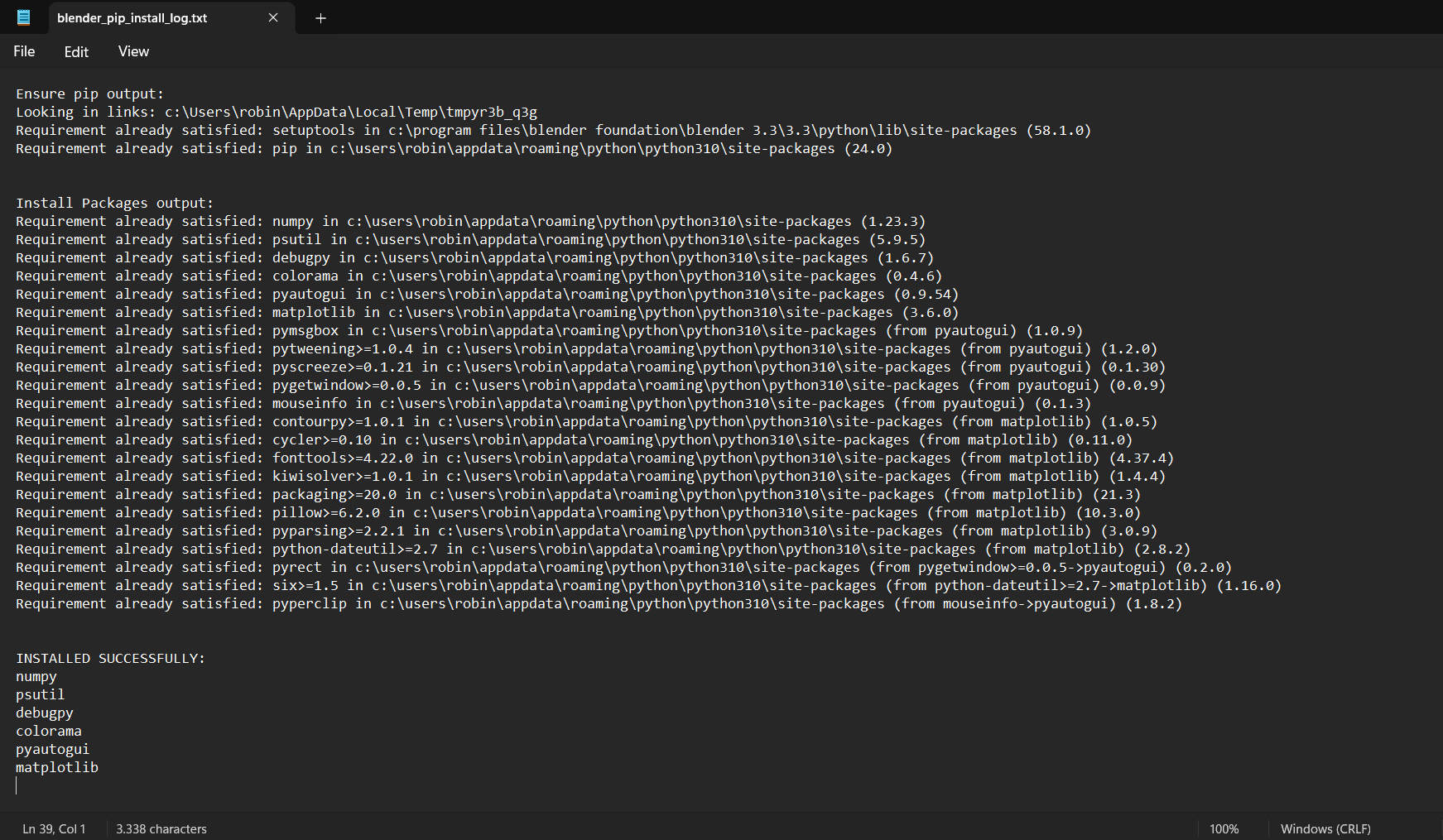Click the colorama (0.4.6) requirement line
1443x840 pixels.
coord(479,276)
